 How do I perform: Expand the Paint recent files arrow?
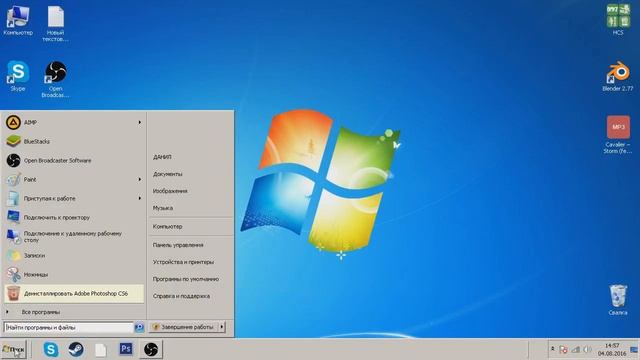[140, 179]
